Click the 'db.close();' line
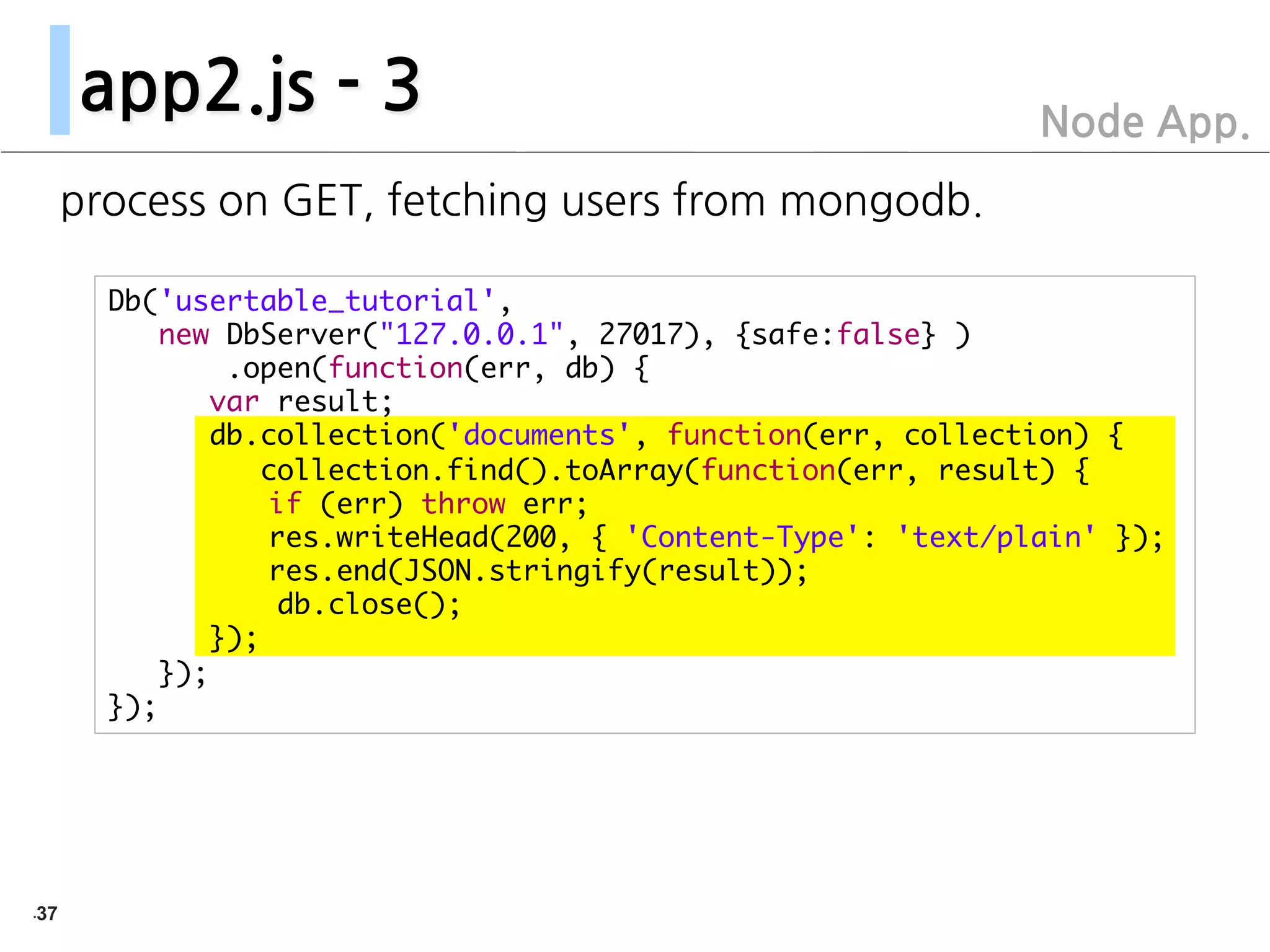This screenshot has width=1270, height=952. coord(368,604)
